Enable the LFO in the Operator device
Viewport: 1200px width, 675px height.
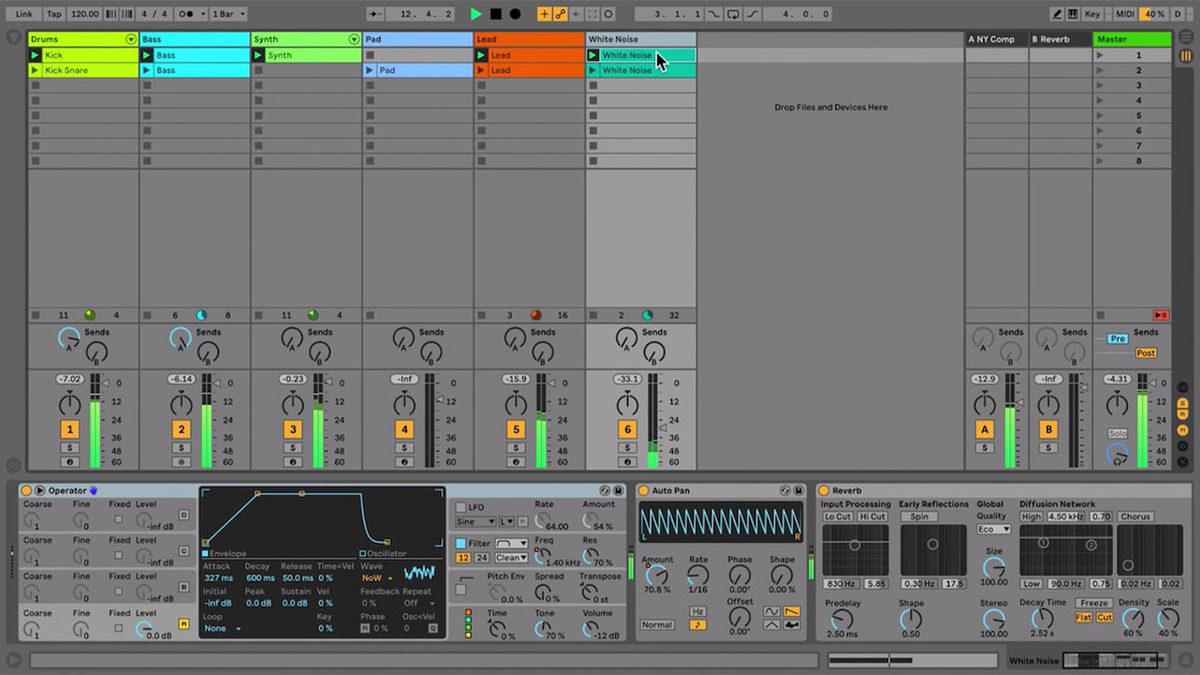click(x=460, y=507)
